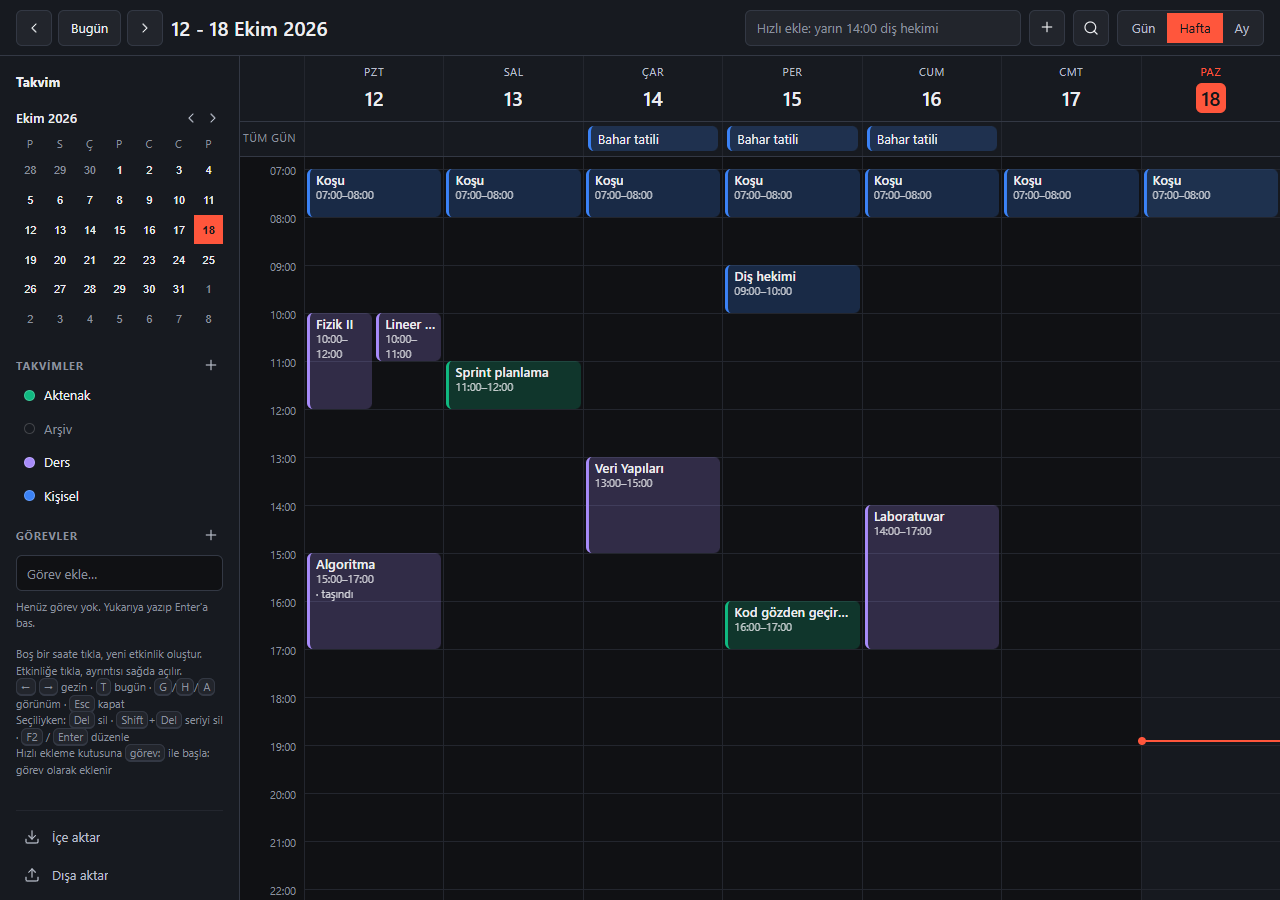
Task: Click the current time indicator on Sunday
Action: (1211, 741)
